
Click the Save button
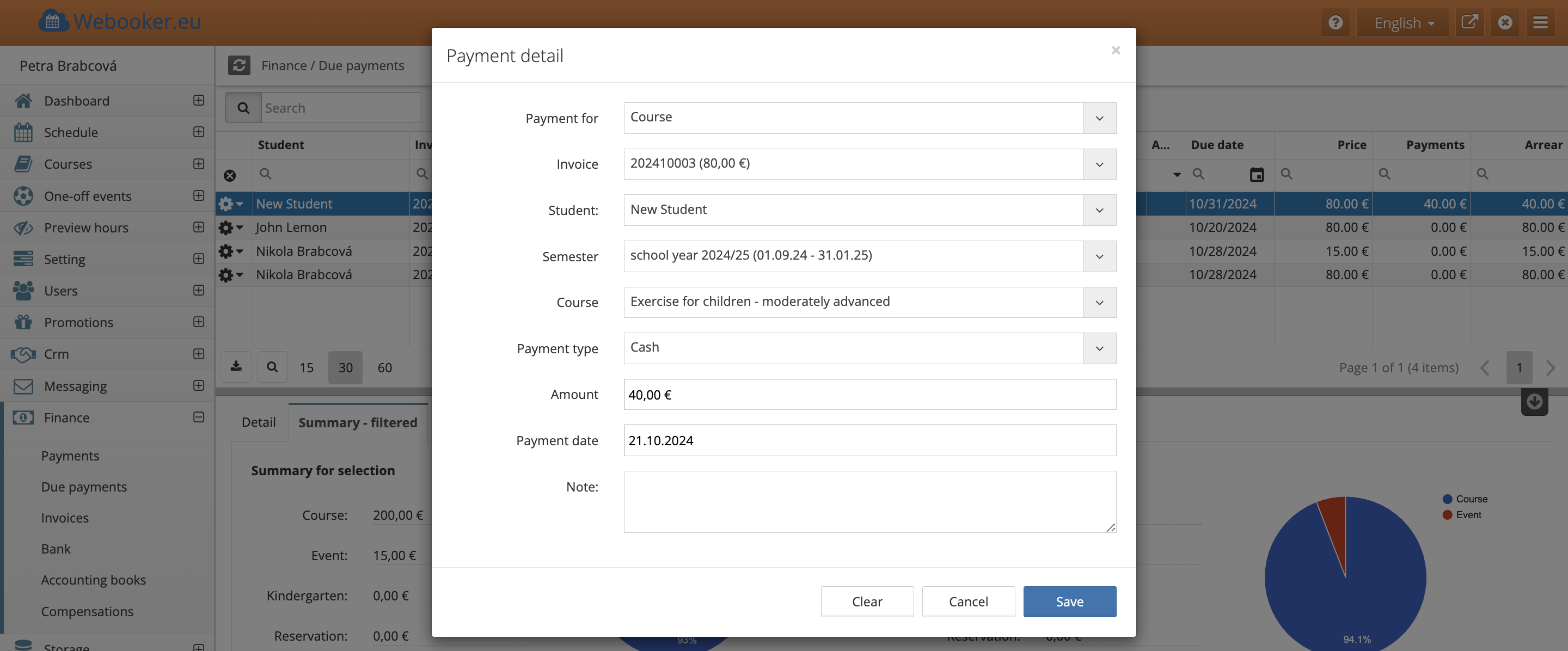[1069, 601]
